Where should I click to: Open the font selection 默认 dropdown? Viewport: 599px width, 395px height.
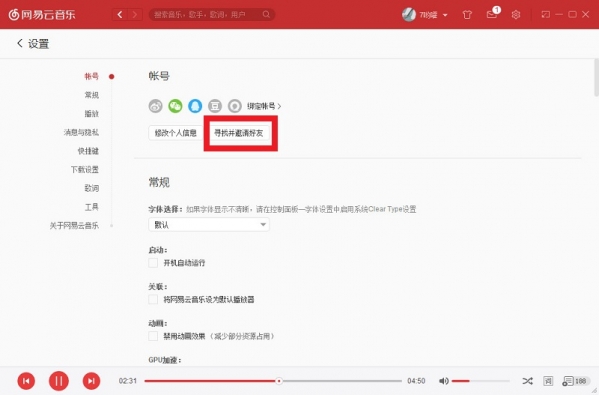[209, 225]
